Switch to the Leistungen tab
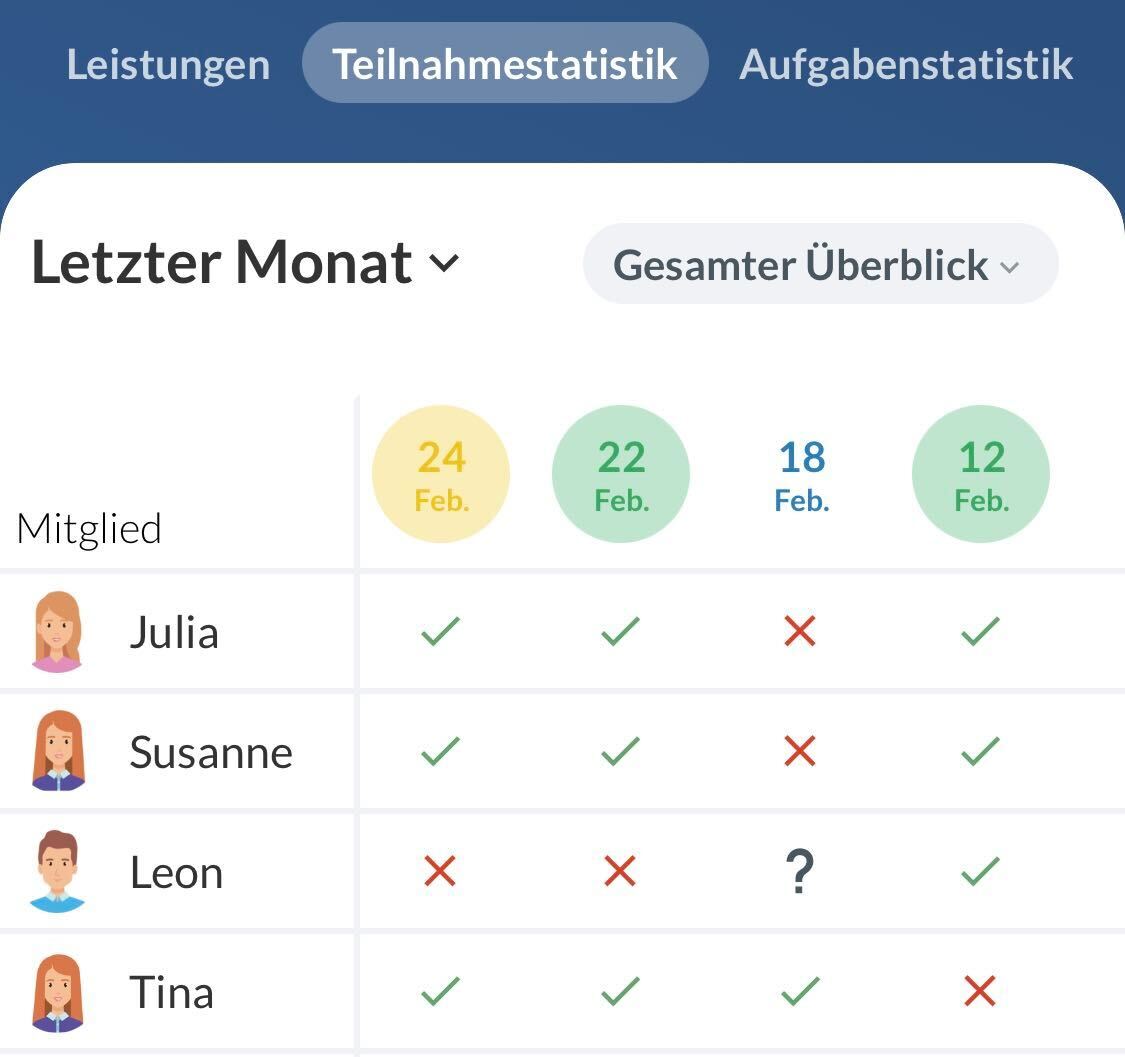Screen dimensions: 1125x1057 pyautogui.click(x=168, y=64)
